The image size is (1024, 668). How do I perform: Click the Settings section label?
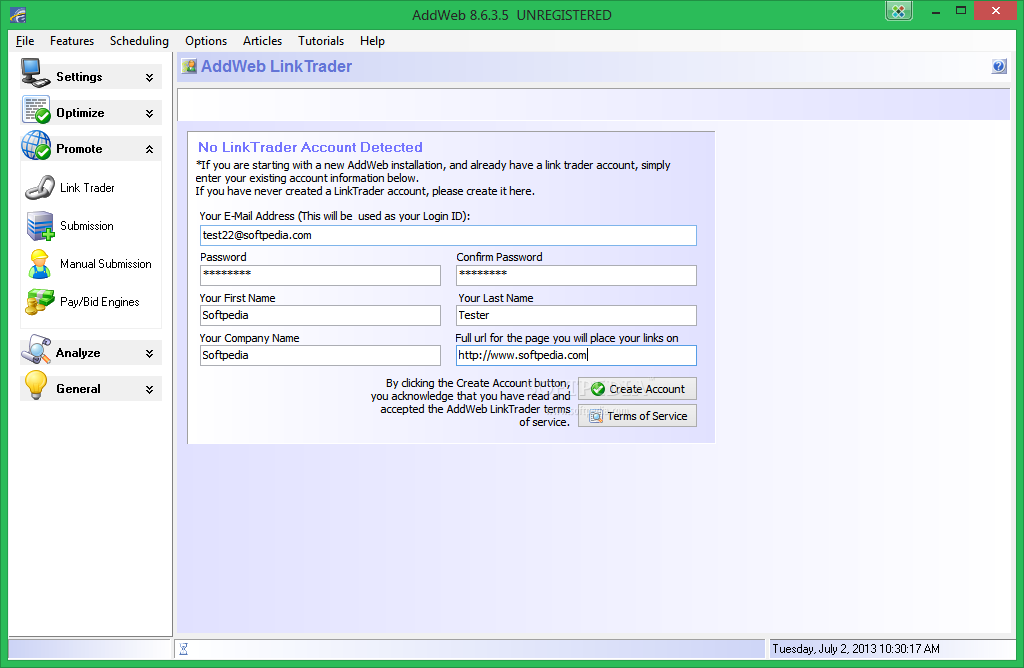79,77
